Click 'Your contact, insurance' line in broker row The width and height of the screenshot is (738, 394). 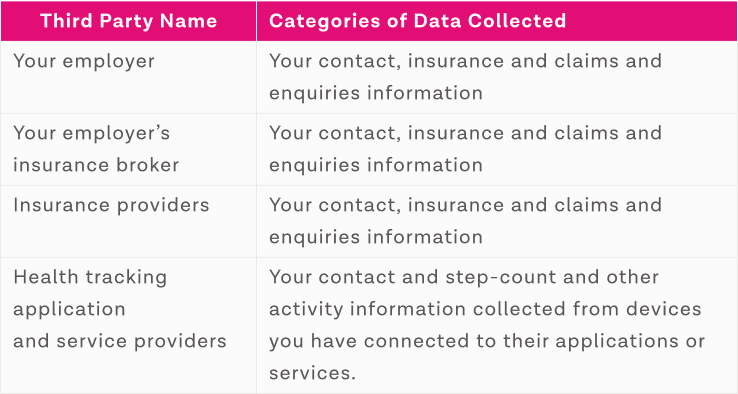pyautogui.click(x=465, y=134)
